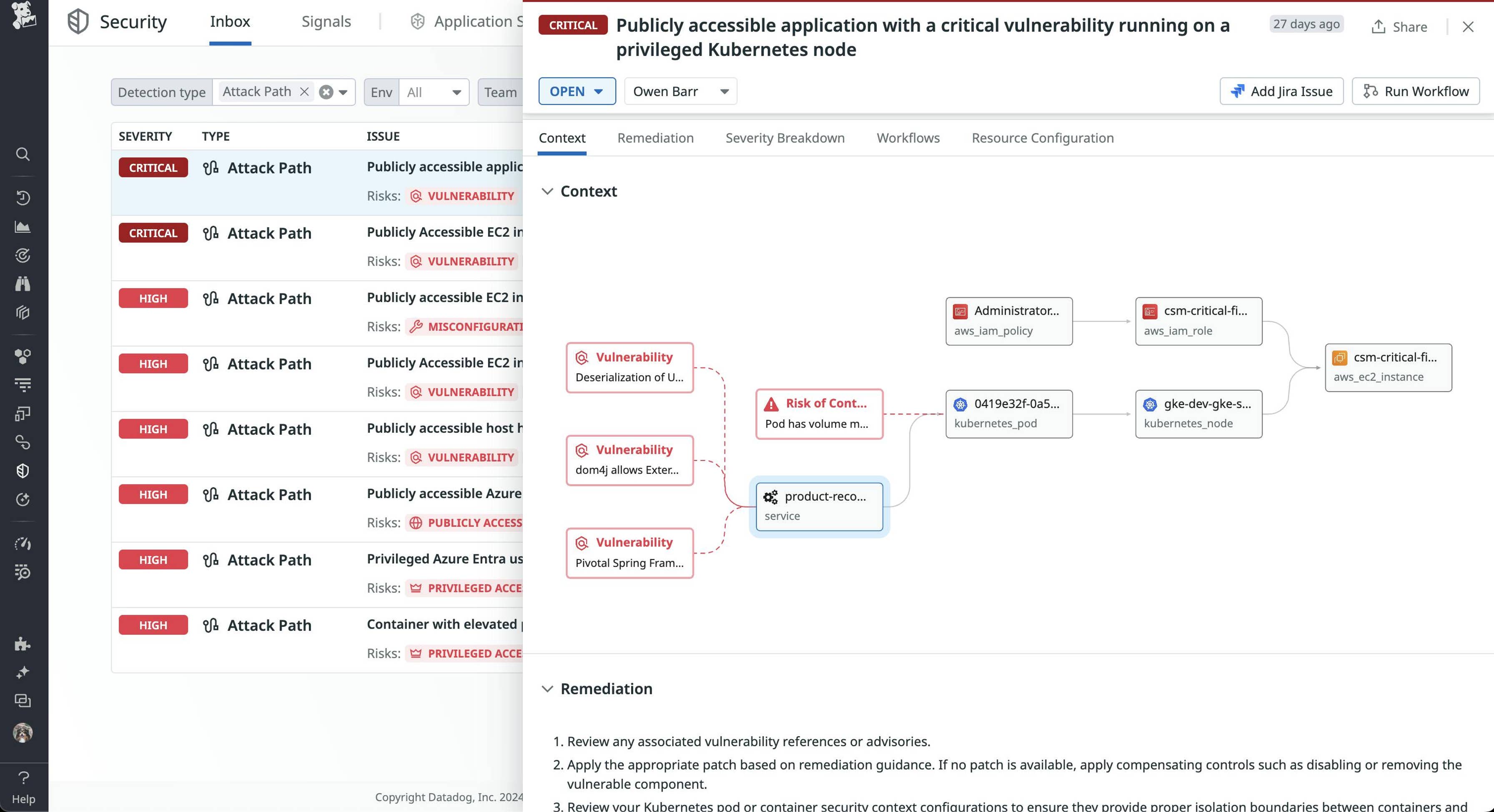1494x812 pixels.
Task: Click the Add Jira Issue button
Action: [x=1282, y=91]
